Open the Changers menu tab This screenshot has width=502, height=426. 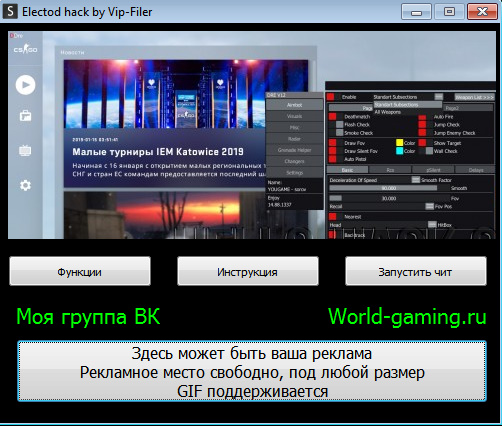[x=295, y=161]
